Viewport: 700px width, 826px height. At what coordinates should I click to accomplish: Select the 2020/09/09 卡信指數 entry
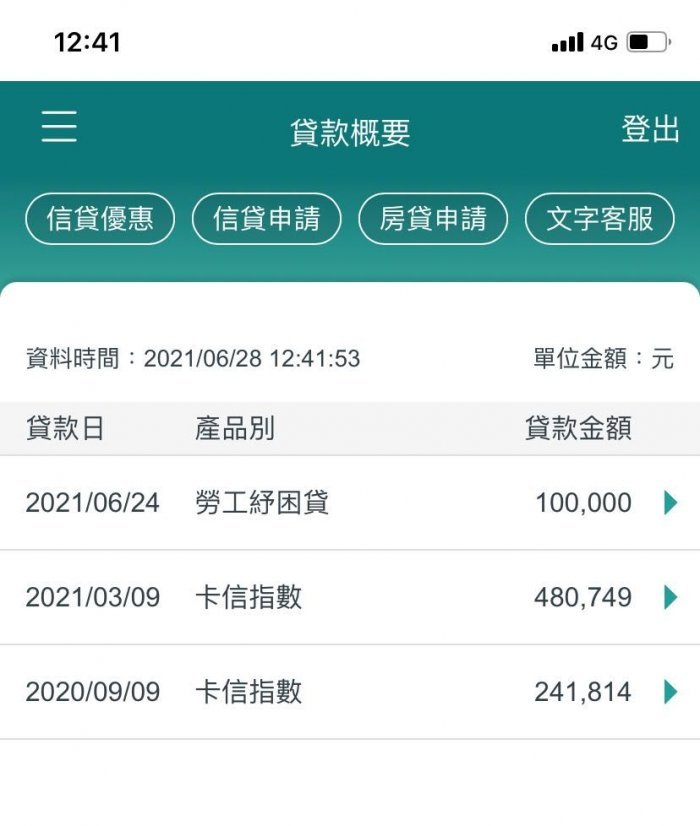[x=350, y=692]
